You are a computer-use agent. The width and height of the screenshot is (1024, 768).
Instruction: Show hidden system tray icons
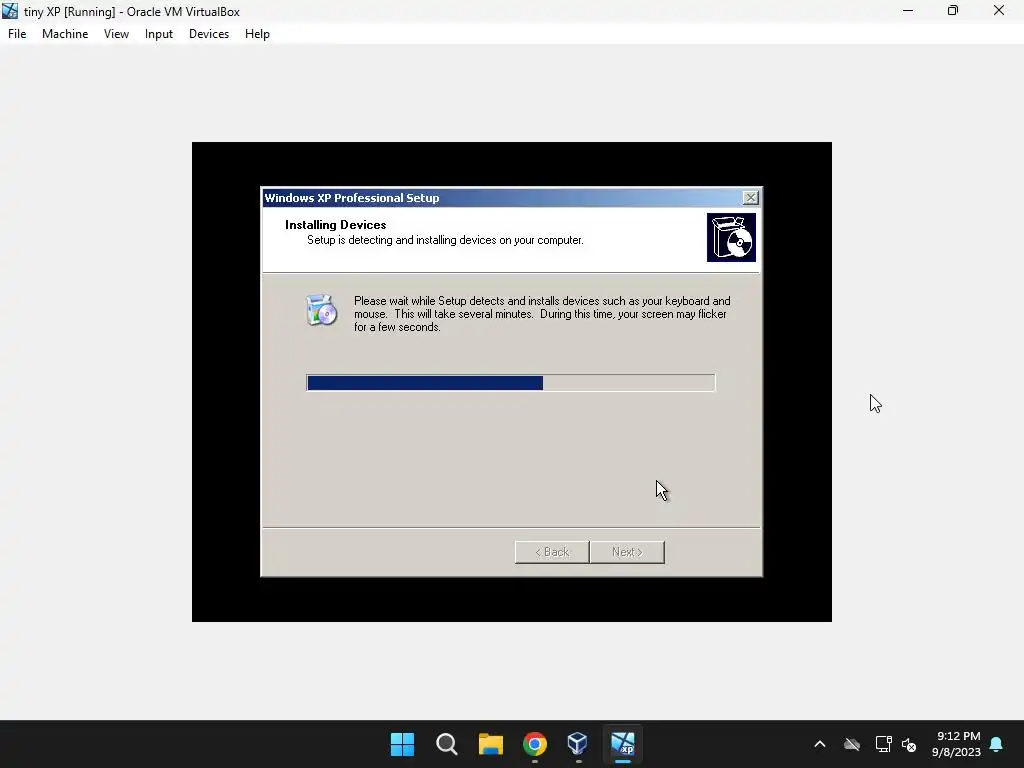[x=820, y=744]
